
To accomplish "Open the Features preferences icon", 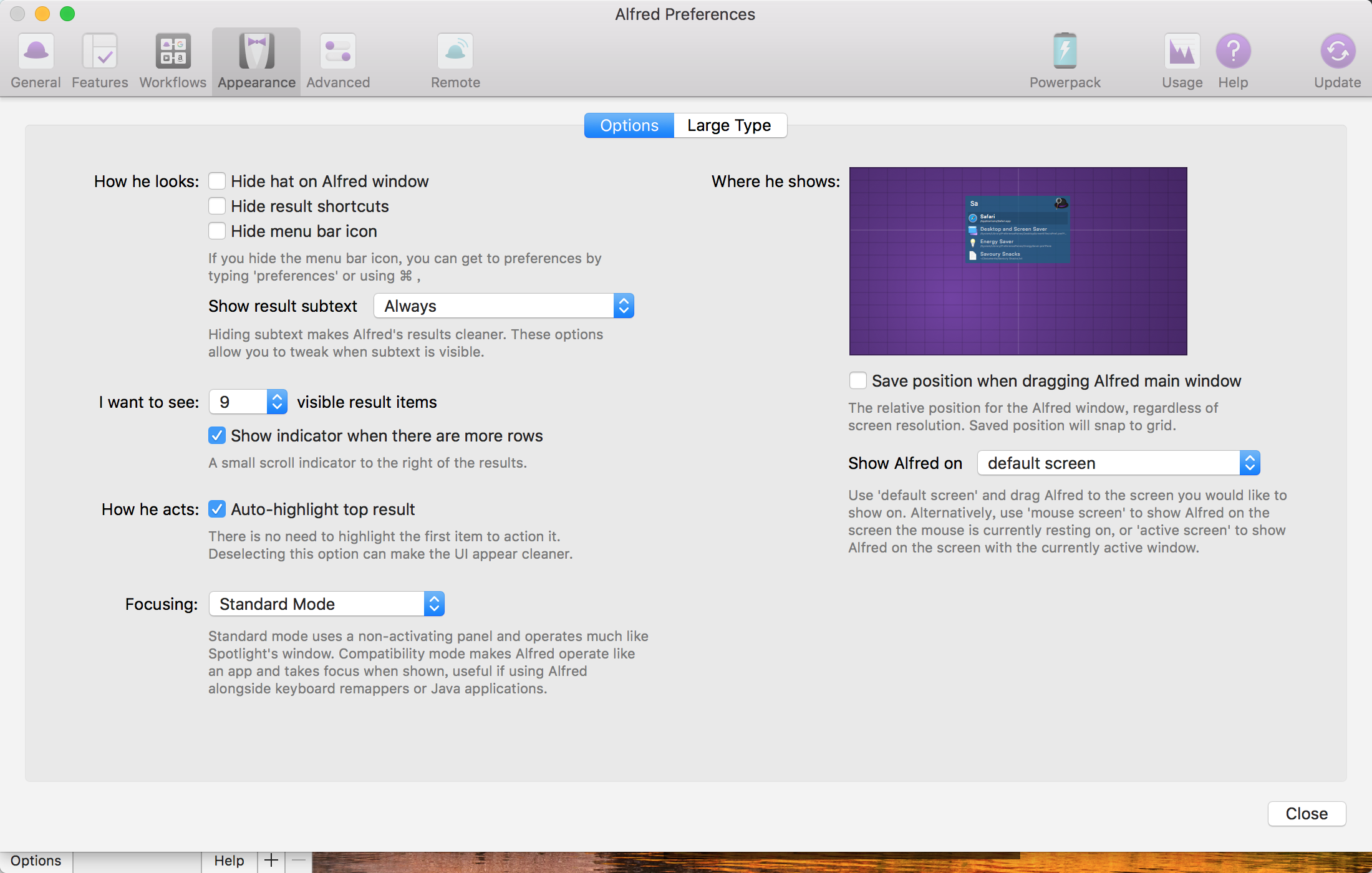I will coord(100,52).
